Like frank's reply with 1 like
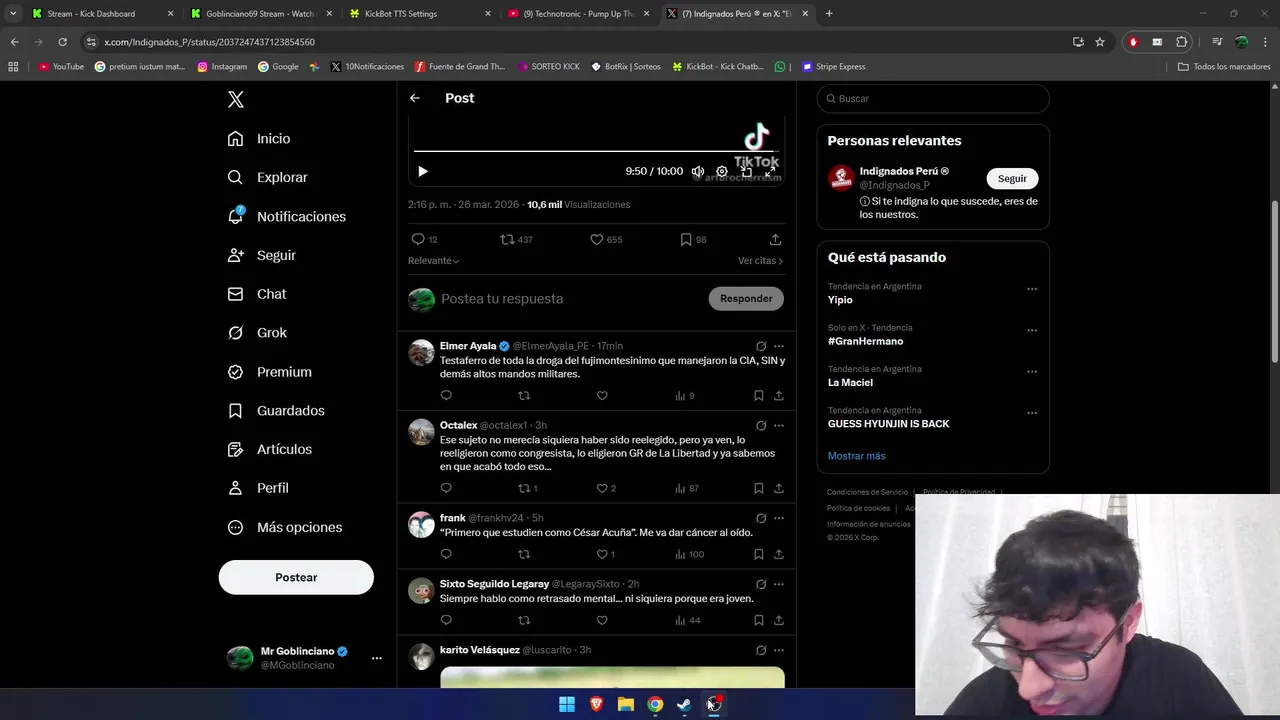This screenshot has height=720, width=1280. (606, 554)
